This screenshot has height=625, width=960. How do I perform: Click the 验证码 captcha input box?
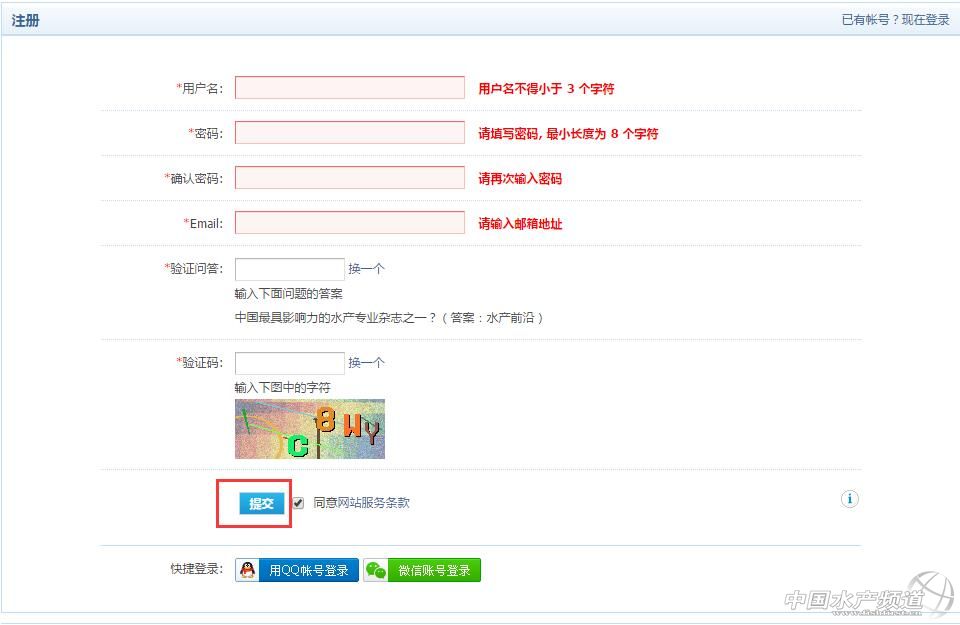pos(290,363)
